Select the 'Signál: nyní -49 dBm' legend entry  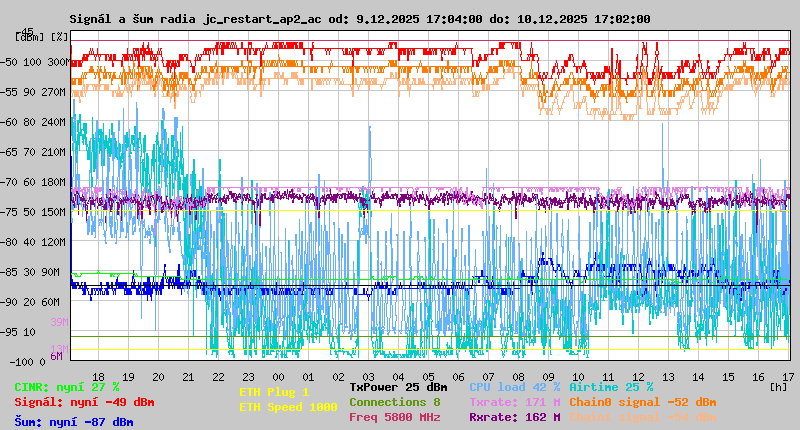(84, 402)
